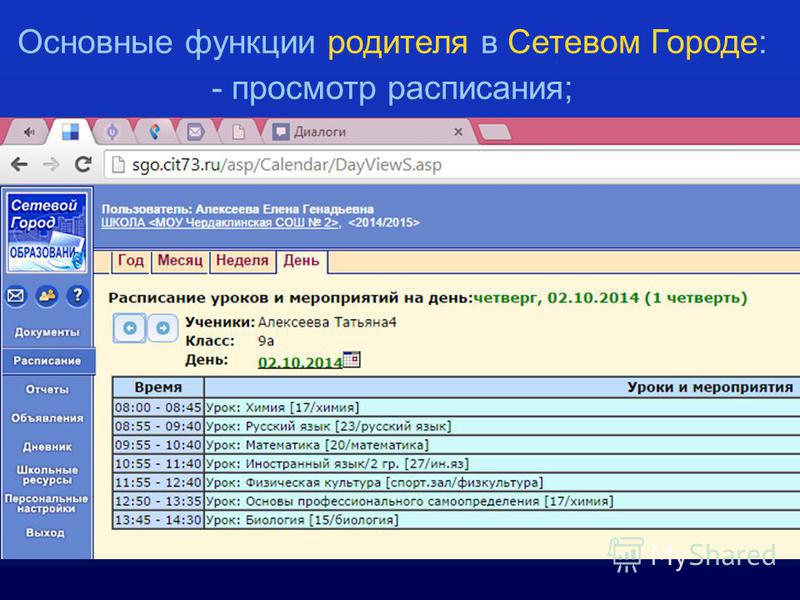Select Расписание in the sidebar
Screen dimensions: 800x600
(x=47, y=361)
